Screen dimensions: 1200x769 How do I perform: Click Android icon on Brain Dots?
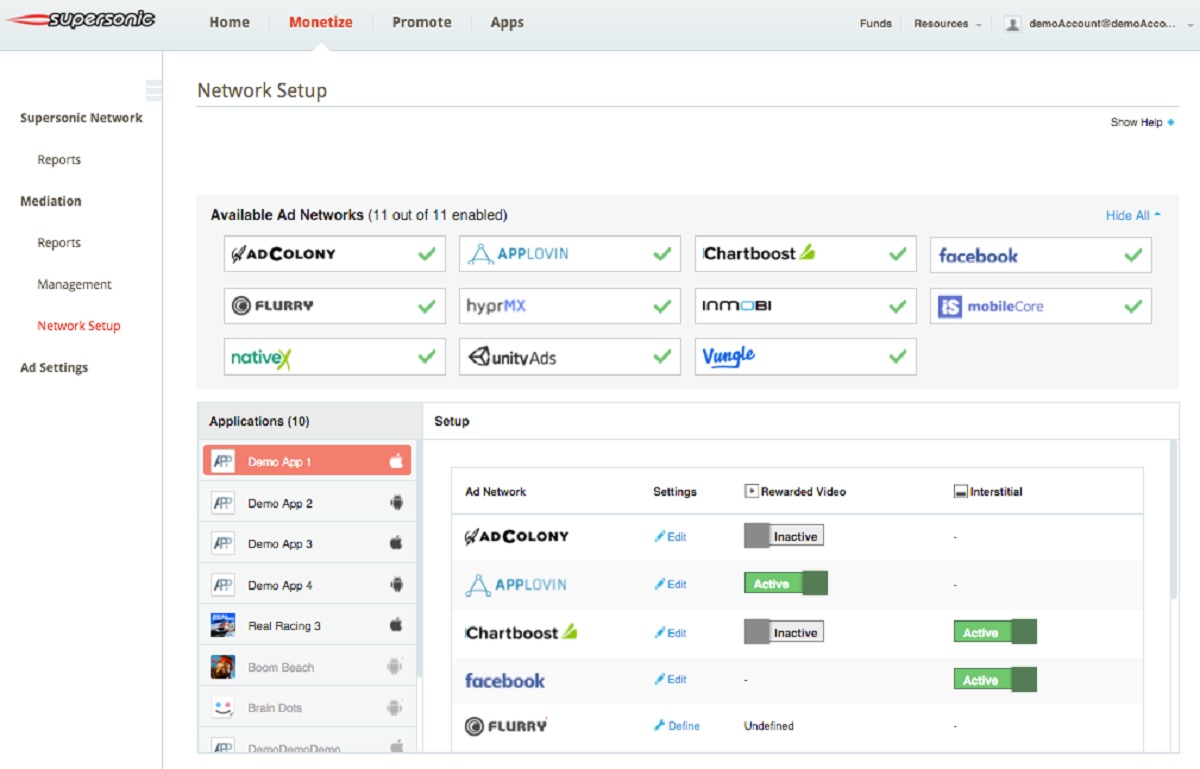(396, 707)
